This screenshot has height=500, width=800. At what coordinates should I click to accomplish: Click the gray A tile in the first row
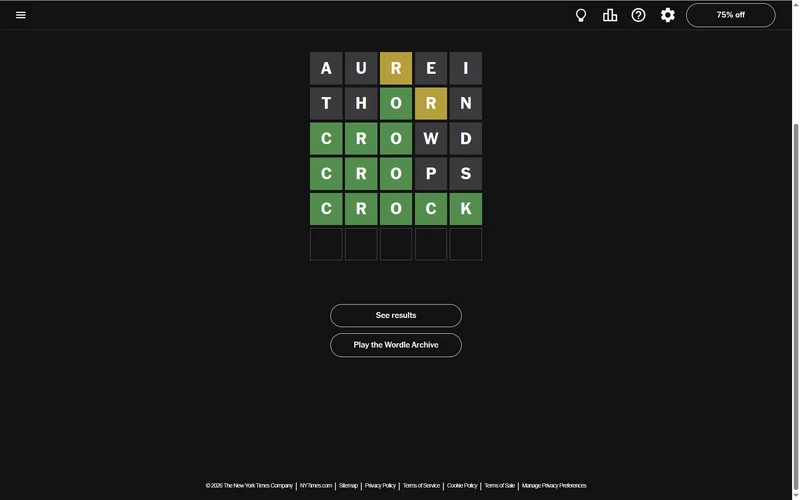[326, 68]
